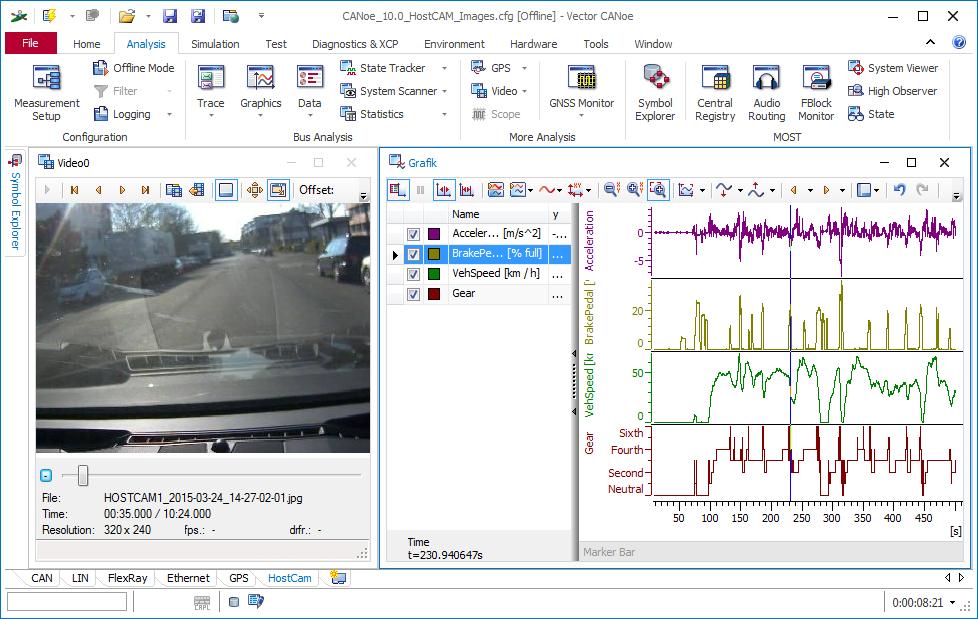Open the Symbol Explorer from the ribbon
The height and width of the screenshot is (619, 978).
[x=655, y=92]
